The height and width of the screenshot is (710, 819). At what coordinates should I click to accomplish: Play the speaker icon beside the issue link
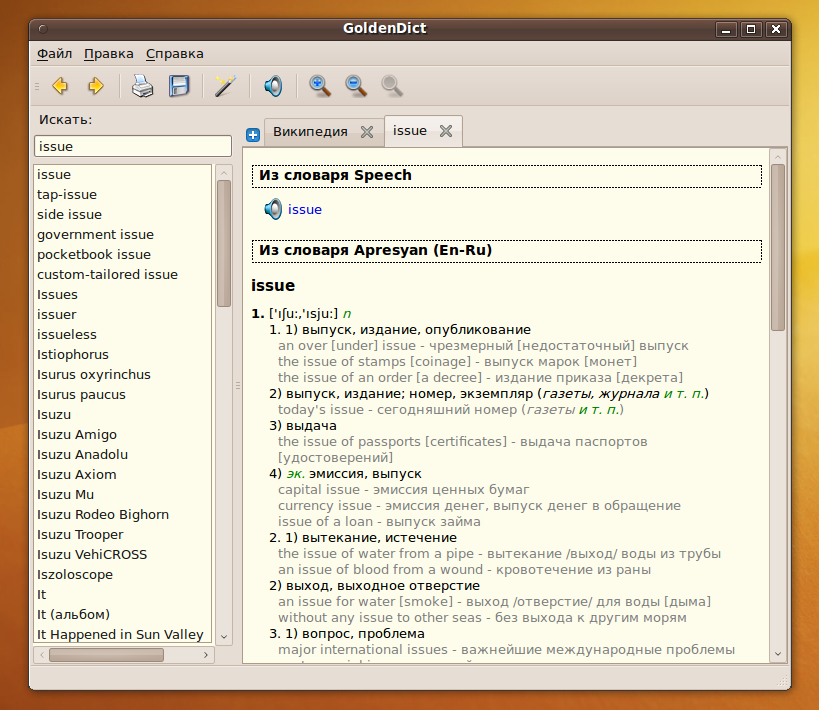[x=273, y=209]
